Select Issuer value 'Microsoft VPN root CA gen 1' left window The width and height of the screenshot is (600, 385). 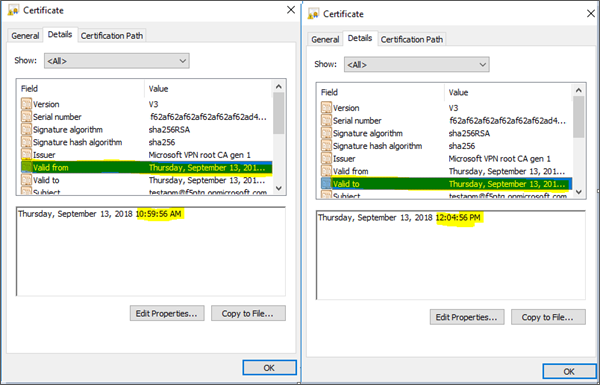point(200,155)
